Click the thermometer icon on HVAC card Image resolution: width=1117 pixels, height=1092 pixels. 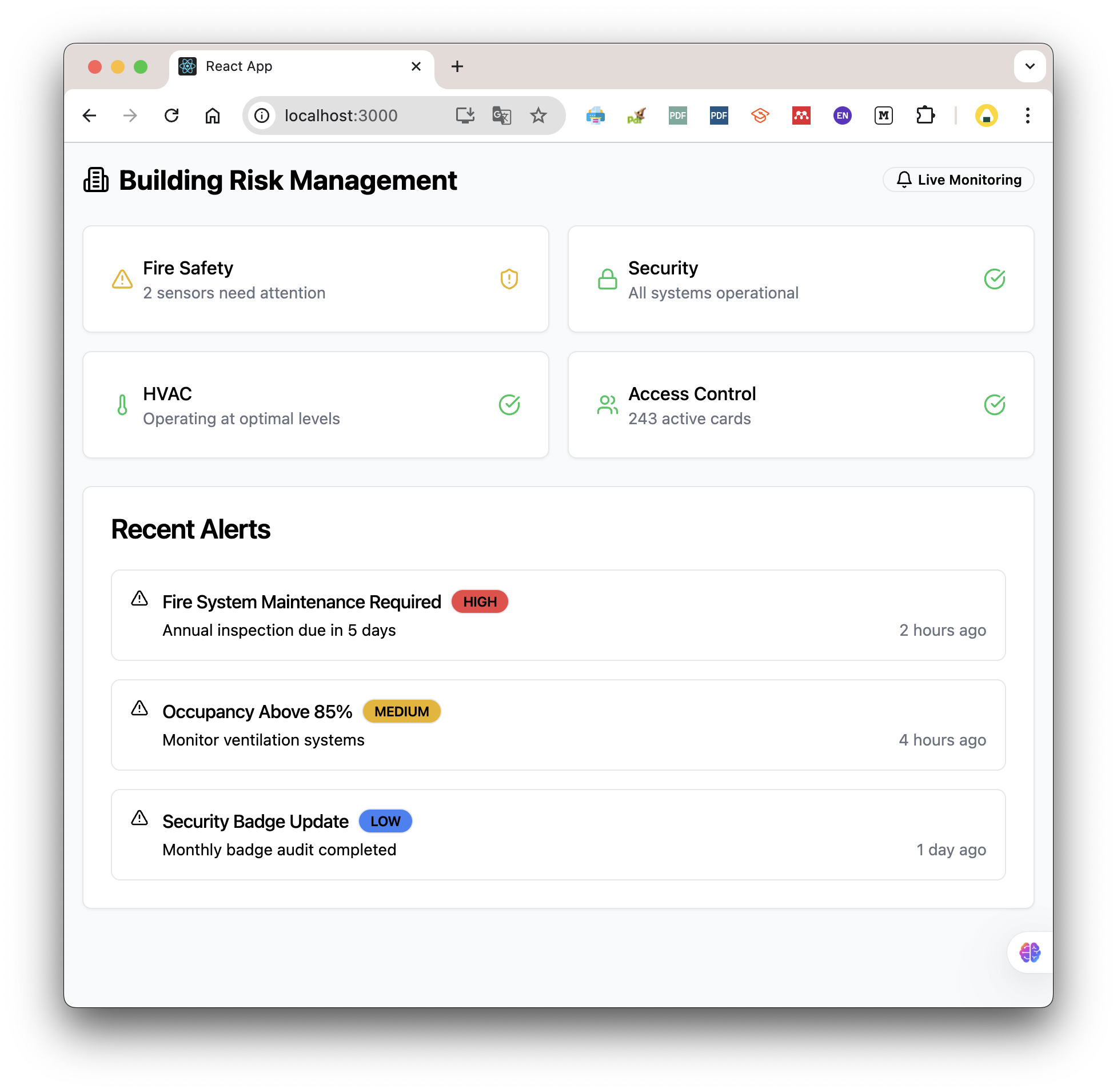tap(122, 405)
